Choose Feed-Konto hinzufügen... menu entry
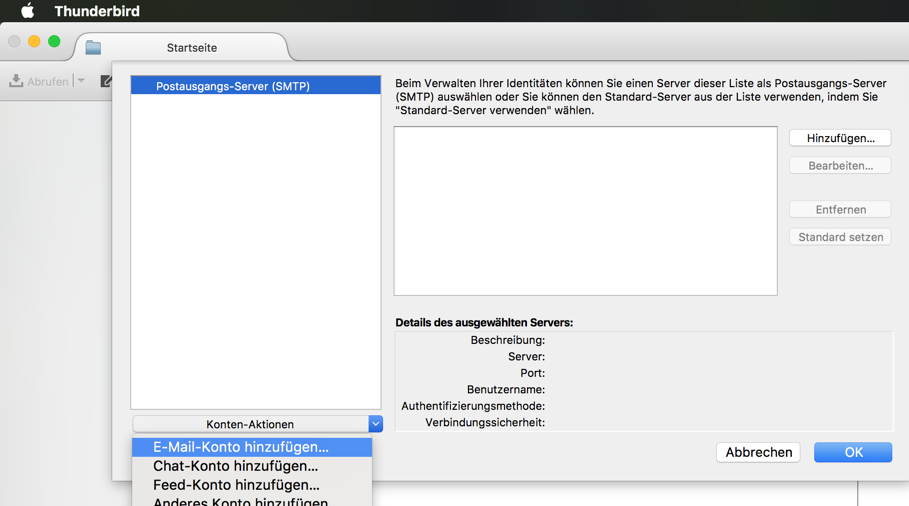The width and height of the screenshot is (909, 506). [x=252, y=485]
